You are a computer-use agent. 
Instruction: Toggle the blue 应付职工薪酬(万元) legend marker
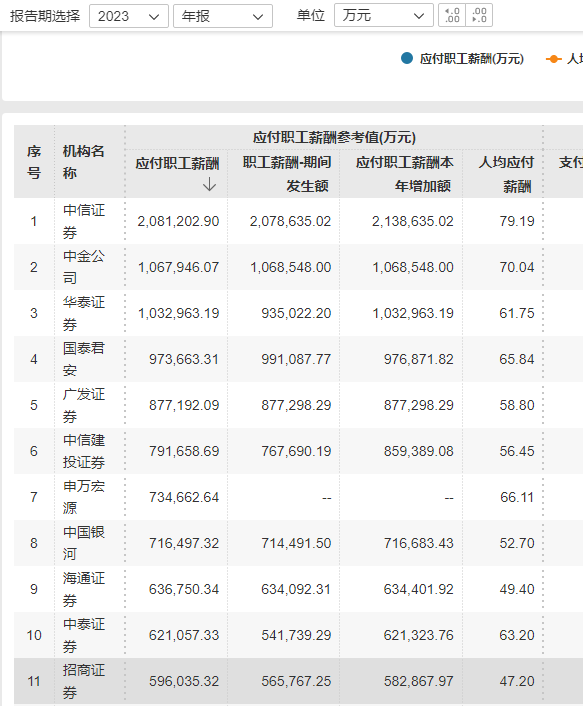point(407,59)
